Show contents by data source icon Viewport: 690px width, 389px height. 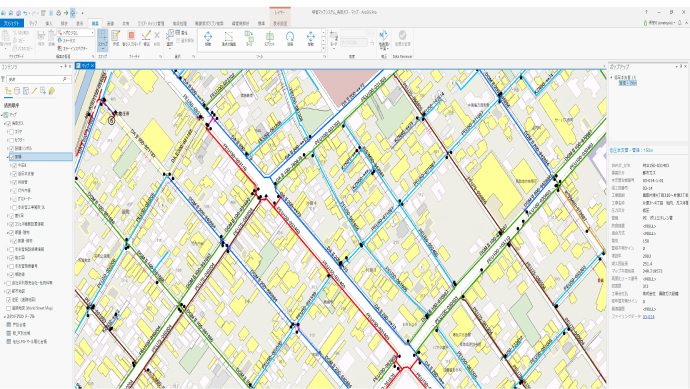[17, 91]
